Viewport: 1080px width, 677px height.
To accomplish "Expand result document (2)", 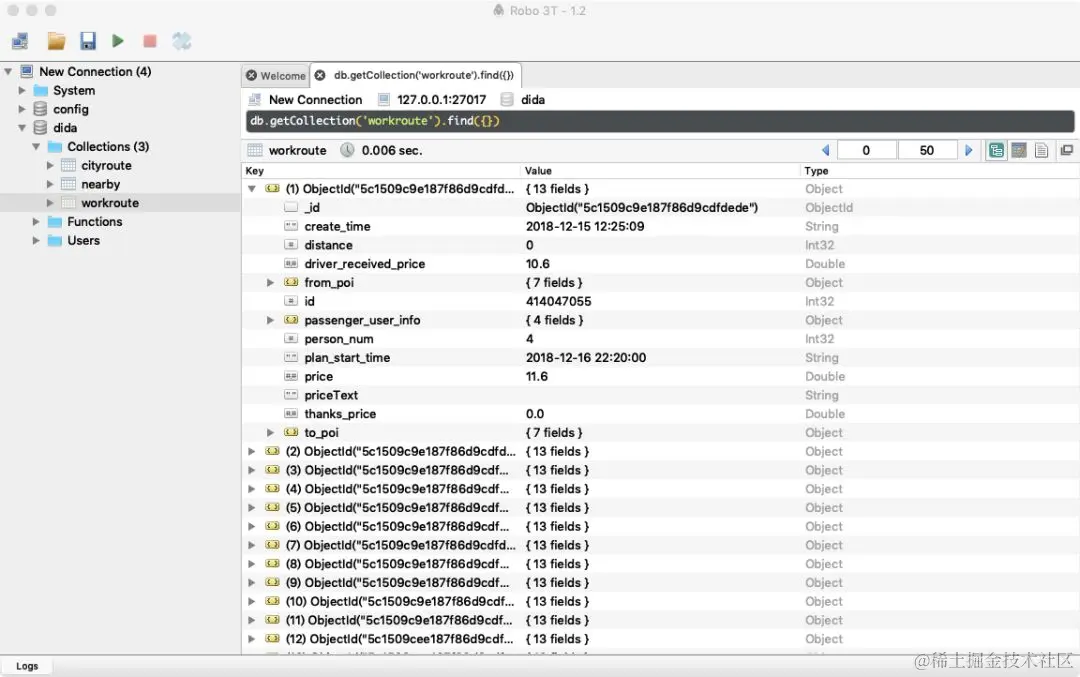I will click(x=252, y=451).
